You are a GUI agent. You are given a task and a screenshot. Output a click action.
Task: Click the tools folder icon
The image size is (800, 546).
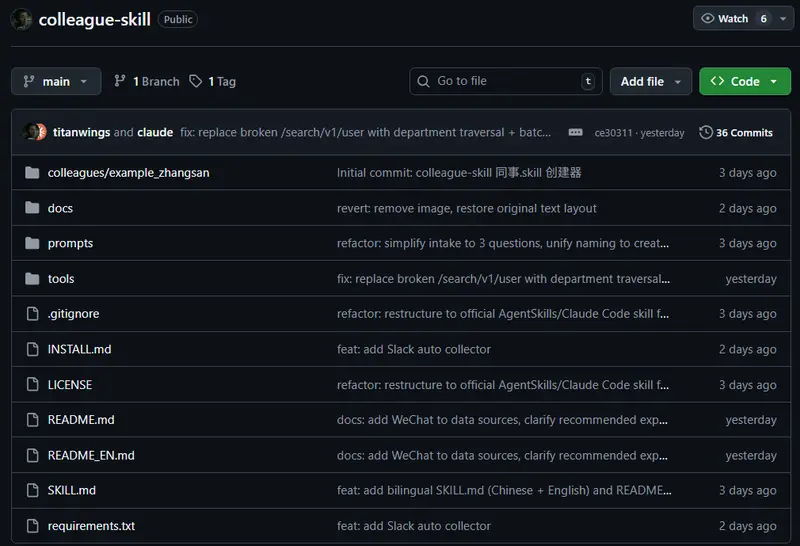coord(32,279)
